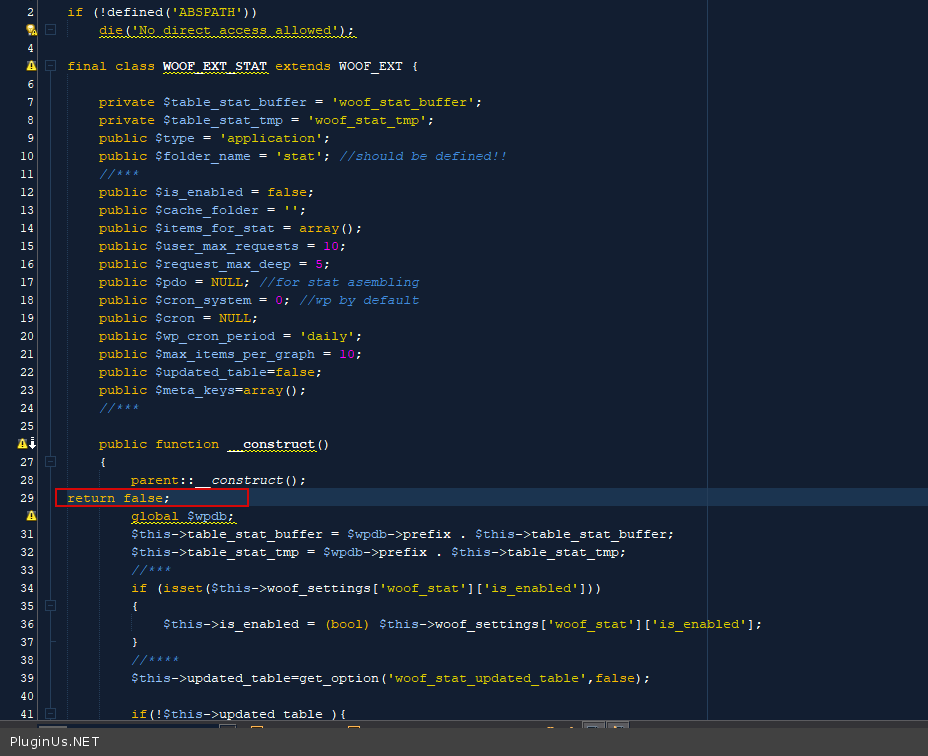Collapse the fold marker on line 41
The height and width of the screenshot is (756, 928).
pos(50,714)
